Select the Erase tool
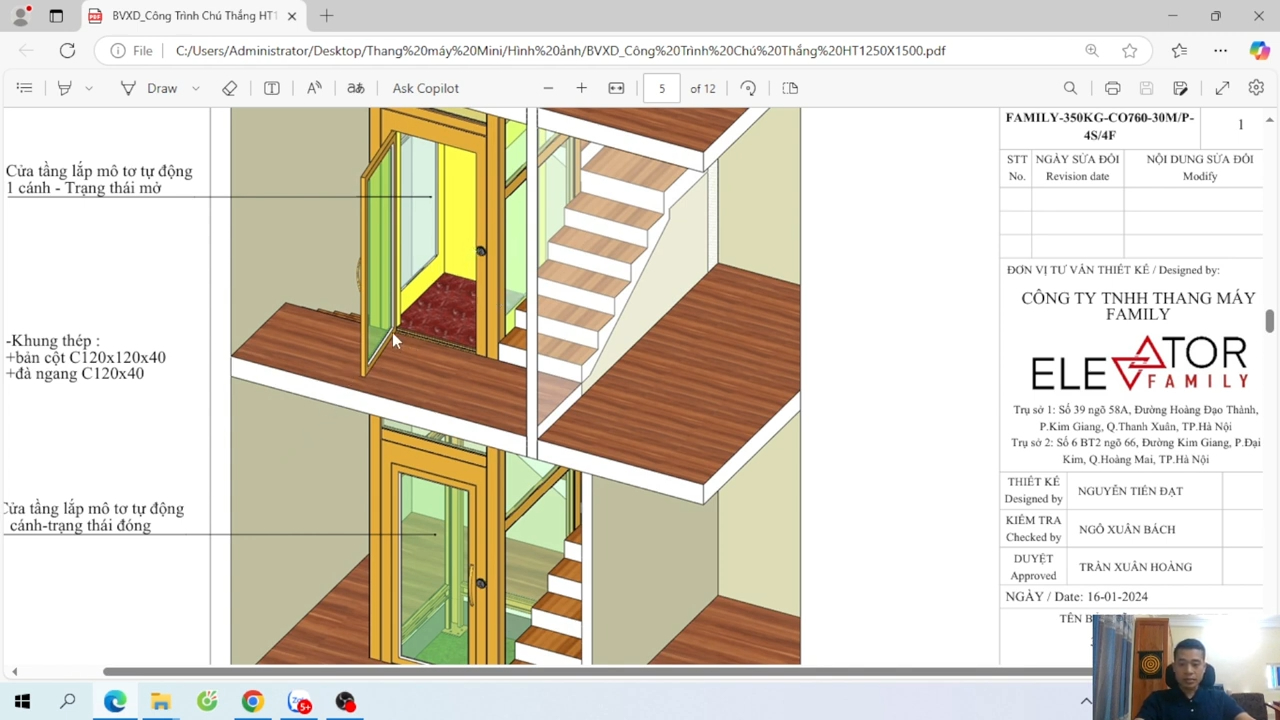Image resolution: width=1280 pixels, height=720 pixels. (230, 88)
